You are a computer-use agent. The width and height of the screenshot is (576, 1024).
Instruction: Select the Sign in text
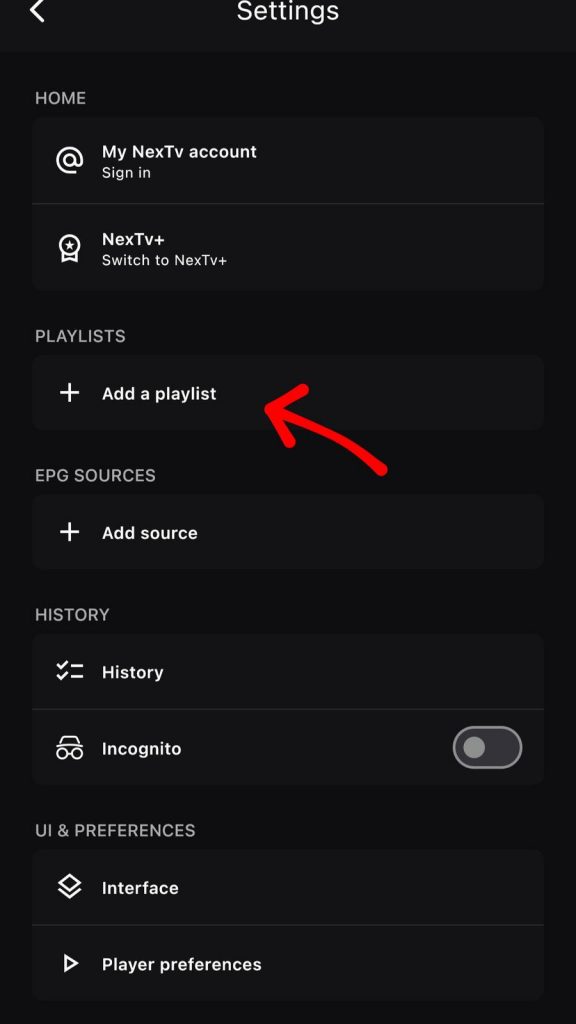click(126, 173)
